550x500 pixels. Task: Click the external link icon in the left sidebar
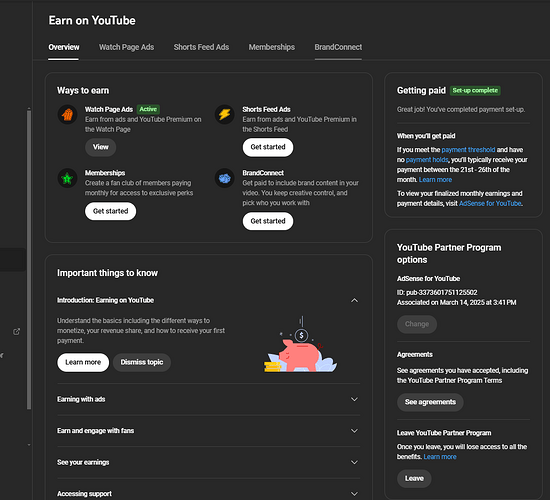(x=16, y=332)
